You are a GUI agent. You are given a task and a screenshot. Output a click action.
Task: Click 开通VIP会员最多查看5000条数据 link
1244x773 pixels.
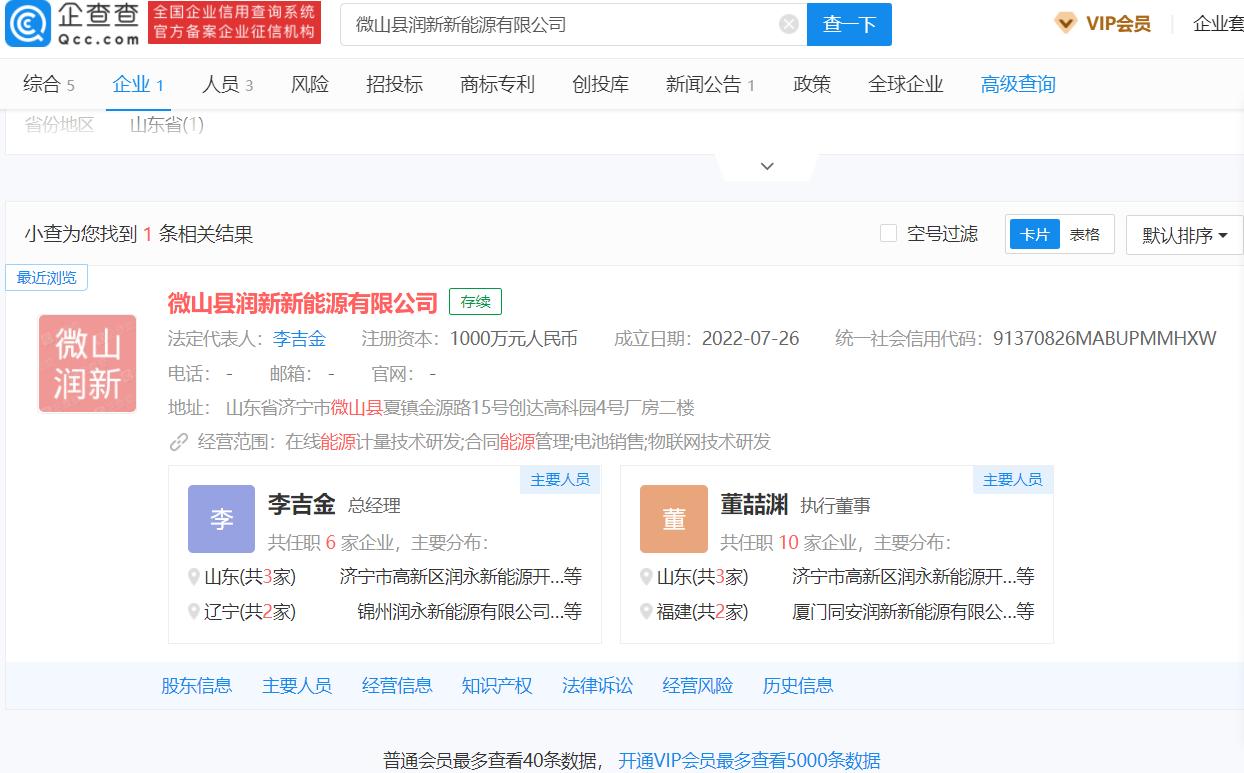coord(749,760)
